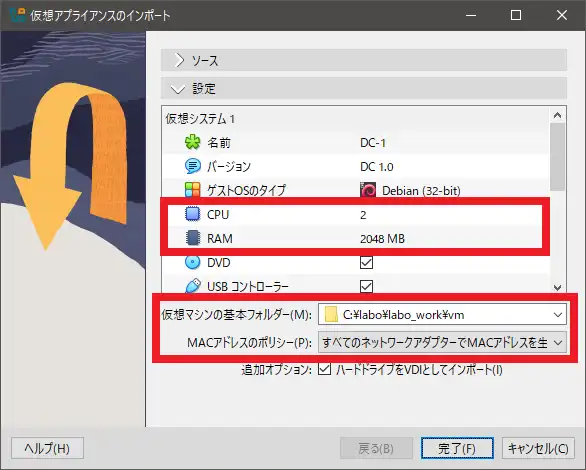This screenshot has width=586, height=470.
Task: Maximize the import appliance window
Action: 516,15
